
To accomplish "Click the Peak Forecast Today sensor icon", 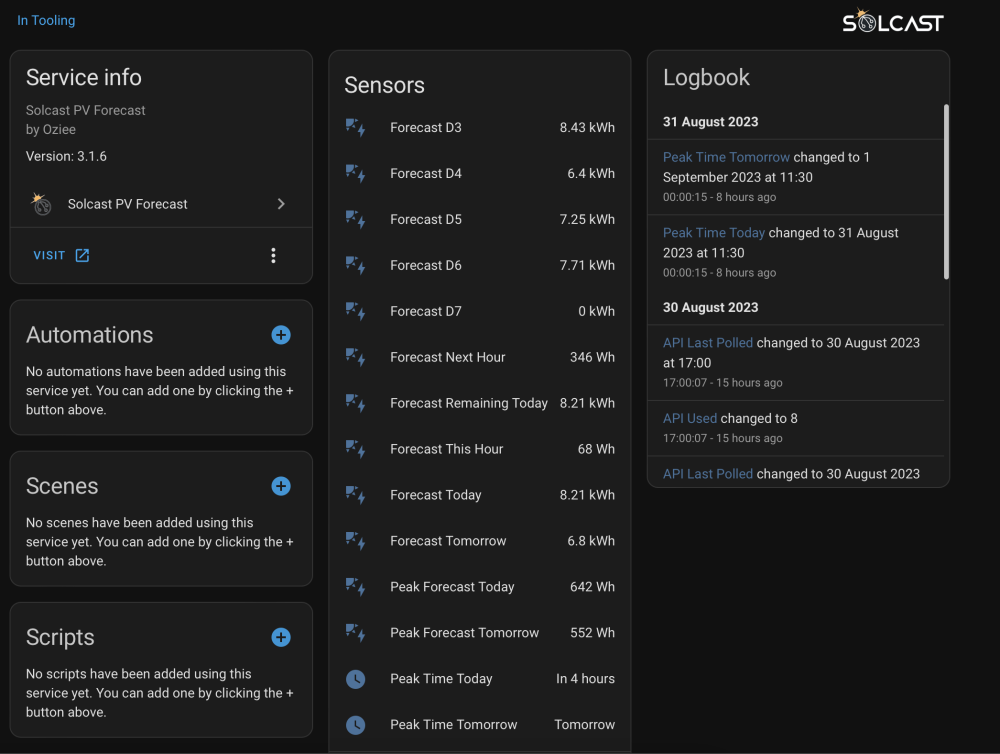I will [x=355, y=587].
